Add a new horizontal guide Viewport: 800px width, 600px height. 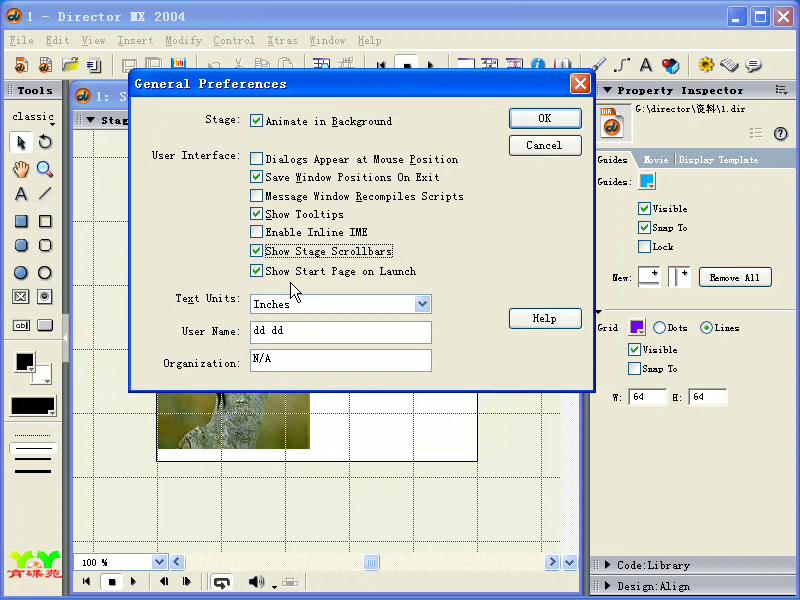pyautogui.click(x=649, y=276)
